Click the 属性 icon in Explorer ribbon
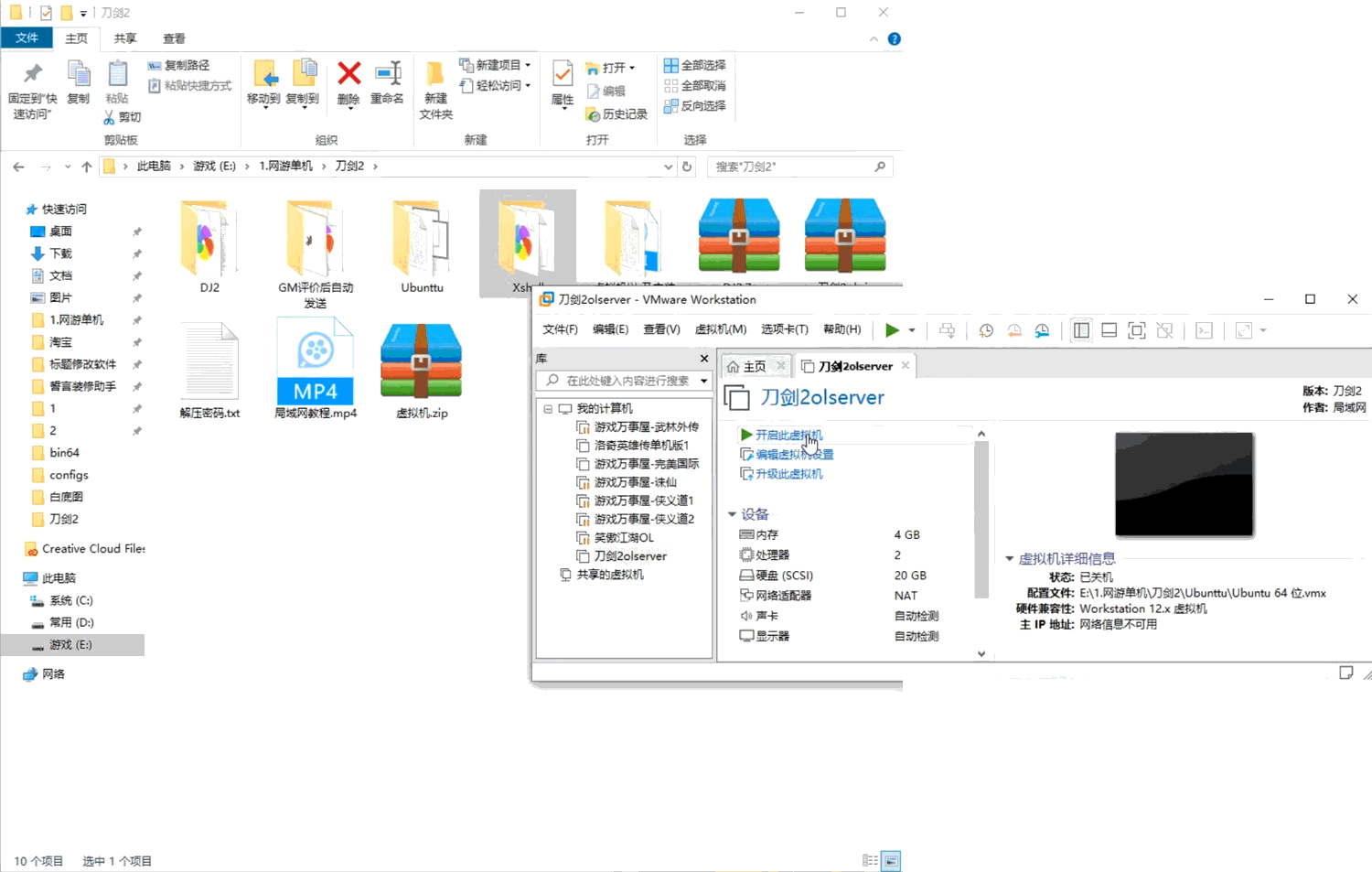This screenshot has width=1372, height=872. point(563,73)
